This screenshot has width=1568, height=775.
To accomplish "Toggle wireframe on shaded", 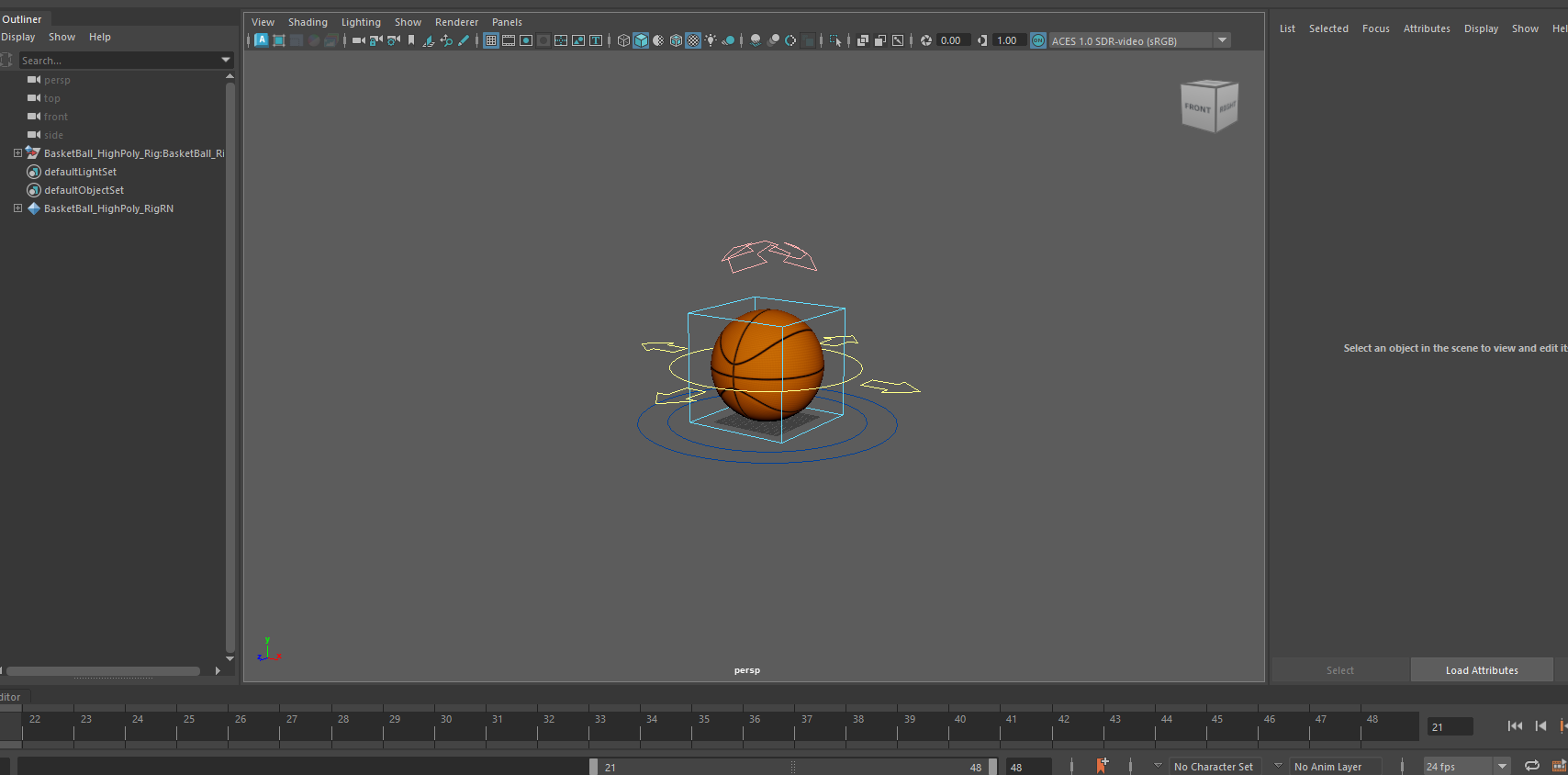I will 676,40.
